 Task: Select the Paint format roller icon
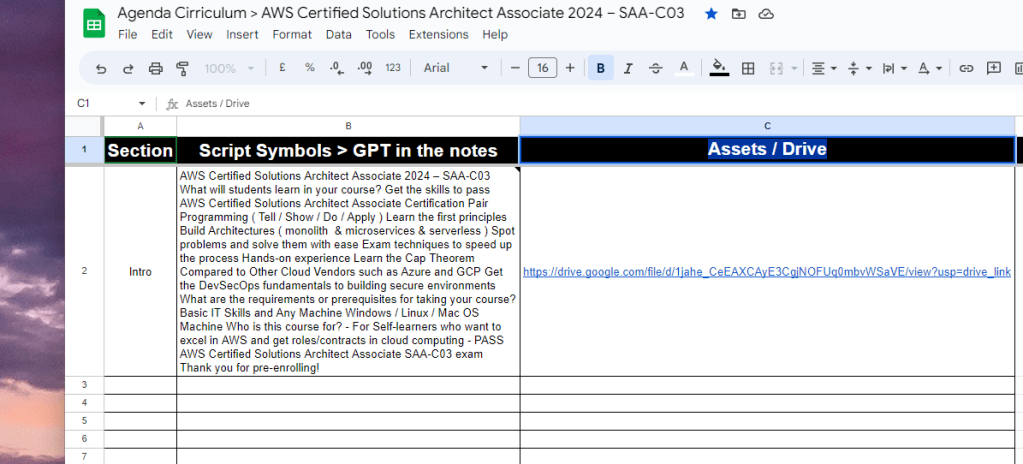coord(183,68)
